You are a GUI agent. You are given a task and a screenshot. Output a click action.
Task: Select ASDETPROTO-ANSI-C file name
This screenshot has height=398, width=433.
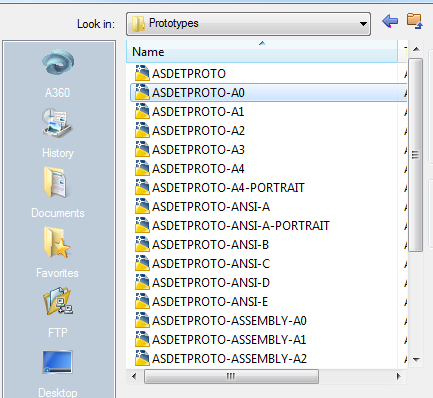coord(211,264)
